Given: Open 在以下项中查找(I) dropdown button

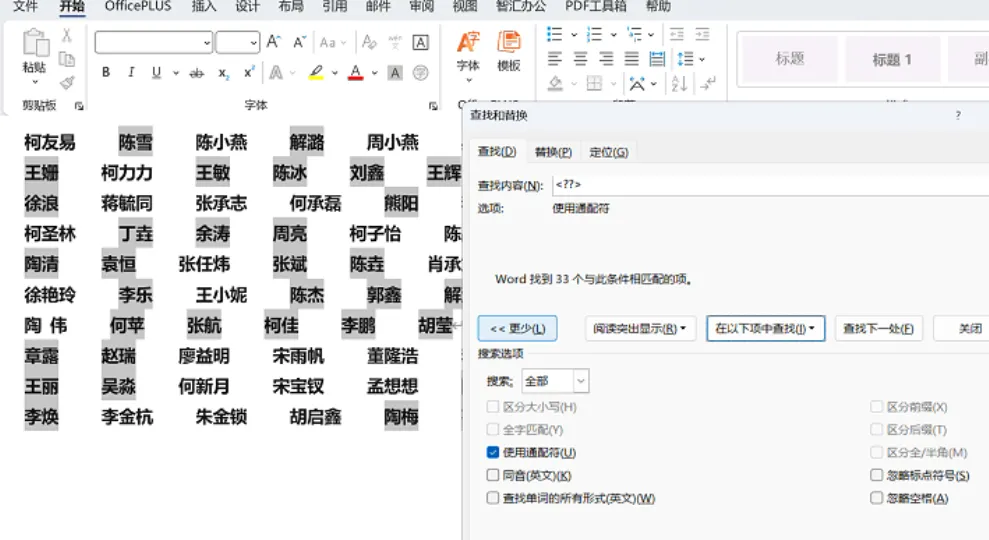Looking at the screenshot, I should (x=765, y=329).
